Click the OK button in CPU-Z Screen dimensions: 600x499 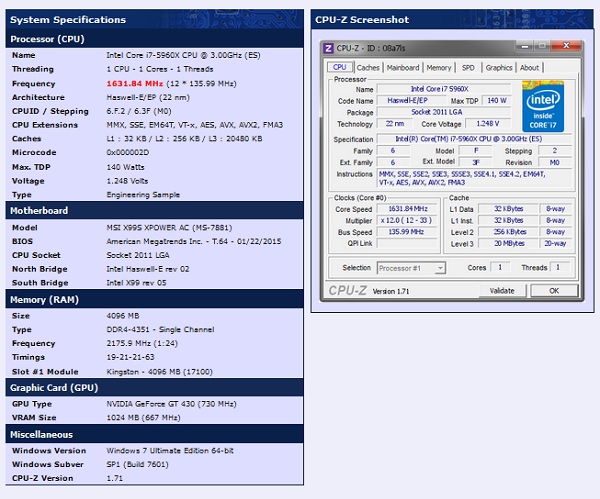554,290
